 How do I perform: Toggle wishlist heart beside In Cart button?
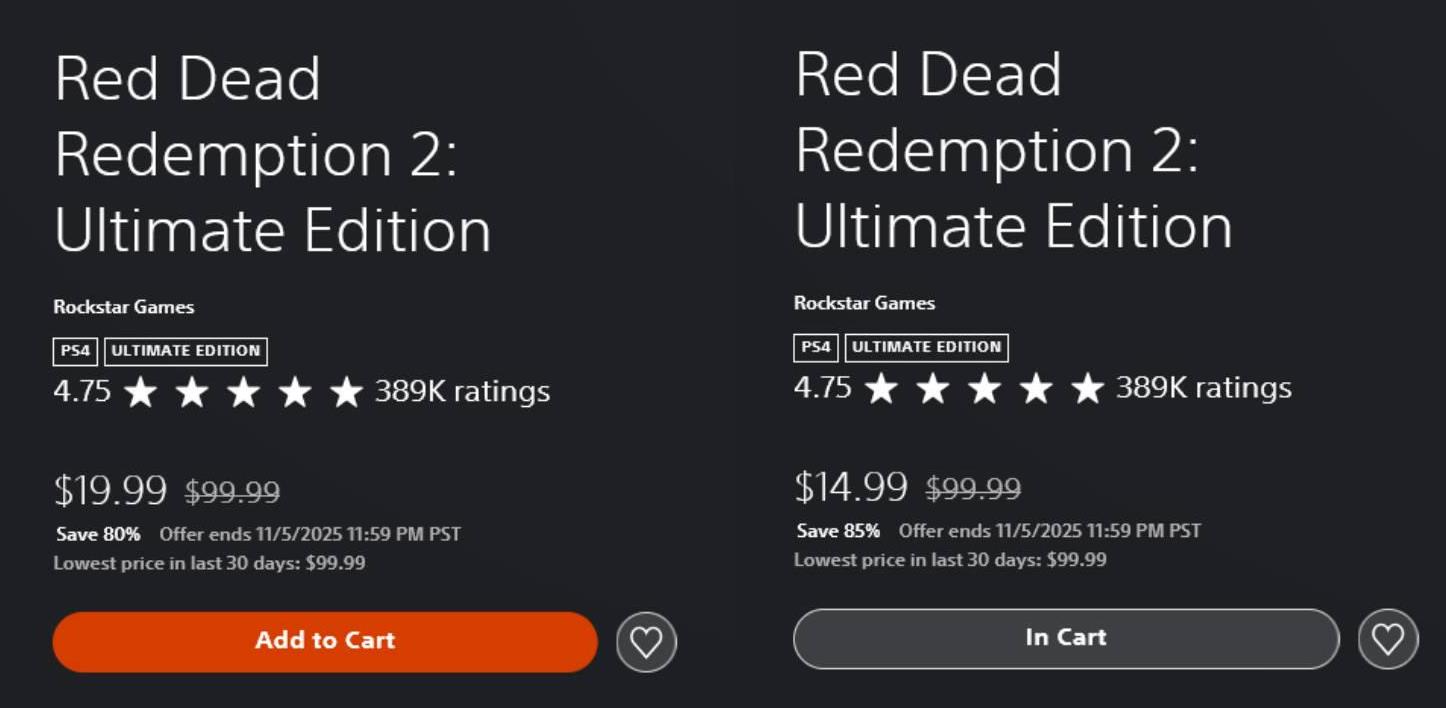click(1388, 639)
